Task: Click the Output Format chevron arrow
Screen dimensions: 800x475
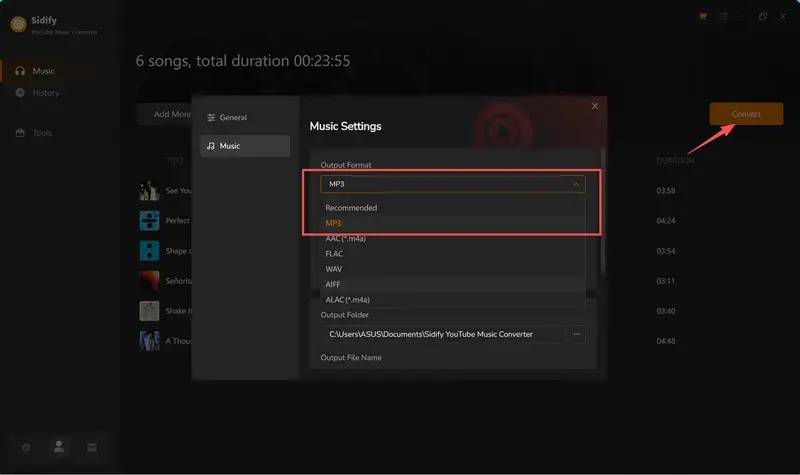Action: 576,184
